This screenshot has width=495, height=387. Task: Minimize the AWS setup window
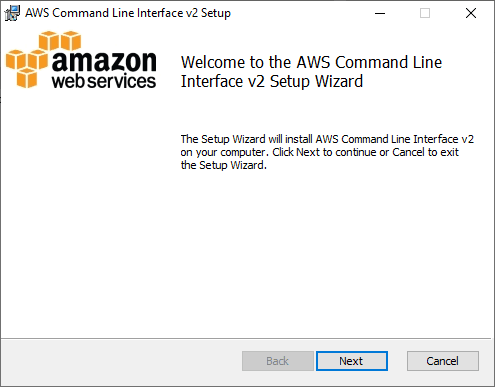pos(380,13)
